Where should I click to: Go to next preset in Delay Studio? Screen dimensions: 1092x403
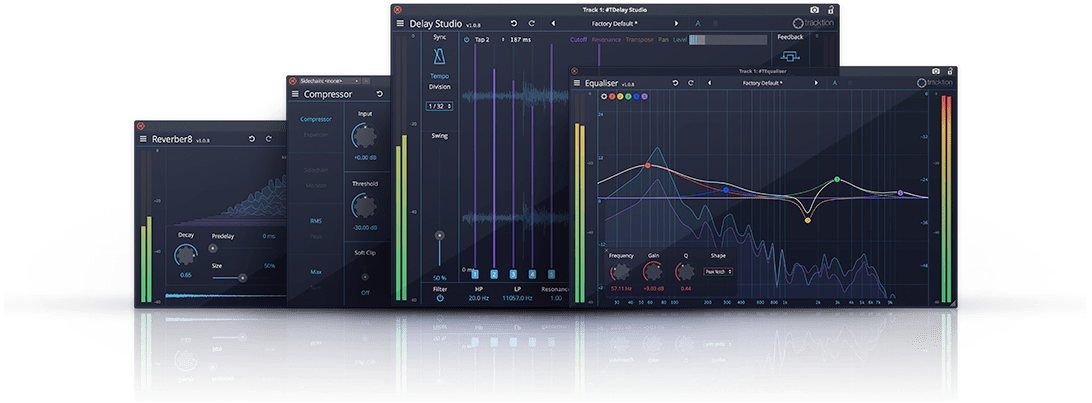676,23
